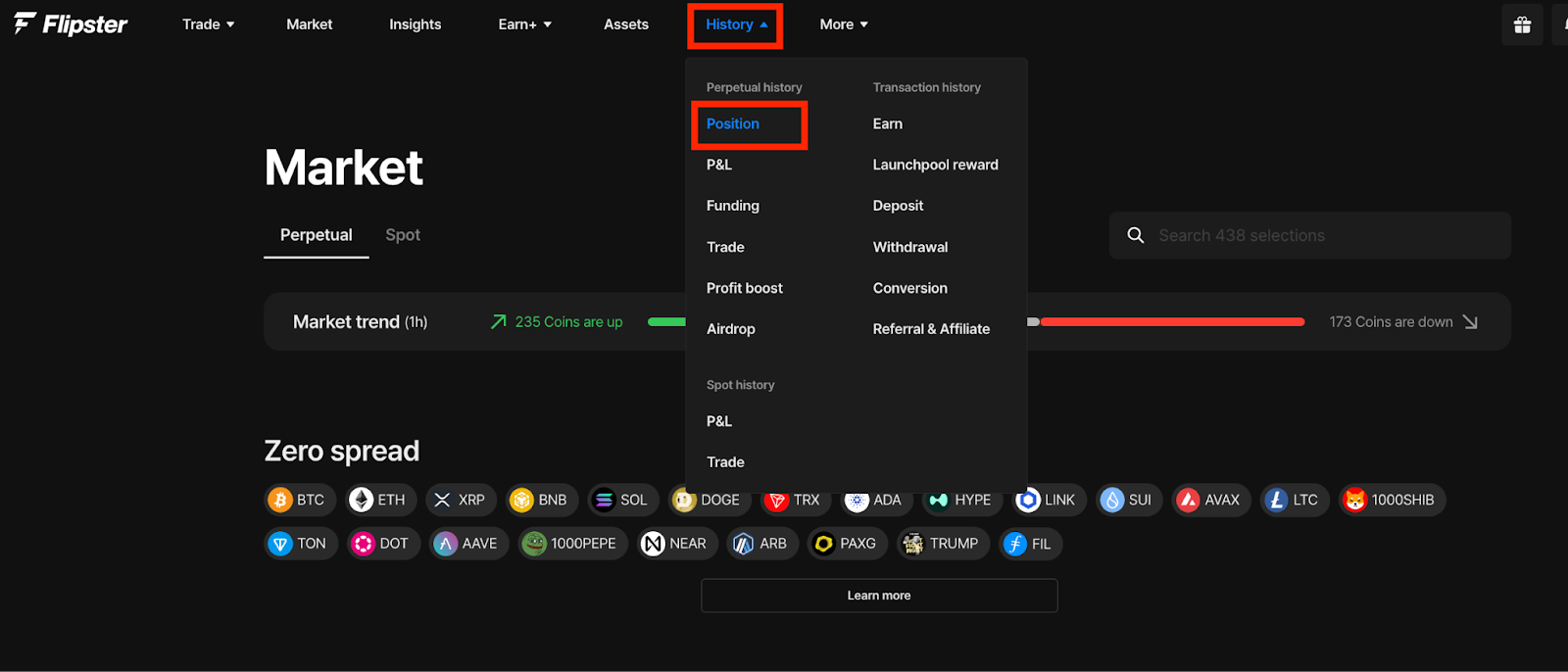This screenshot has width=1568, height=672.
Task: Select the AVAX coin chip
Action: pyautogui.click(x=1211, y=500)
